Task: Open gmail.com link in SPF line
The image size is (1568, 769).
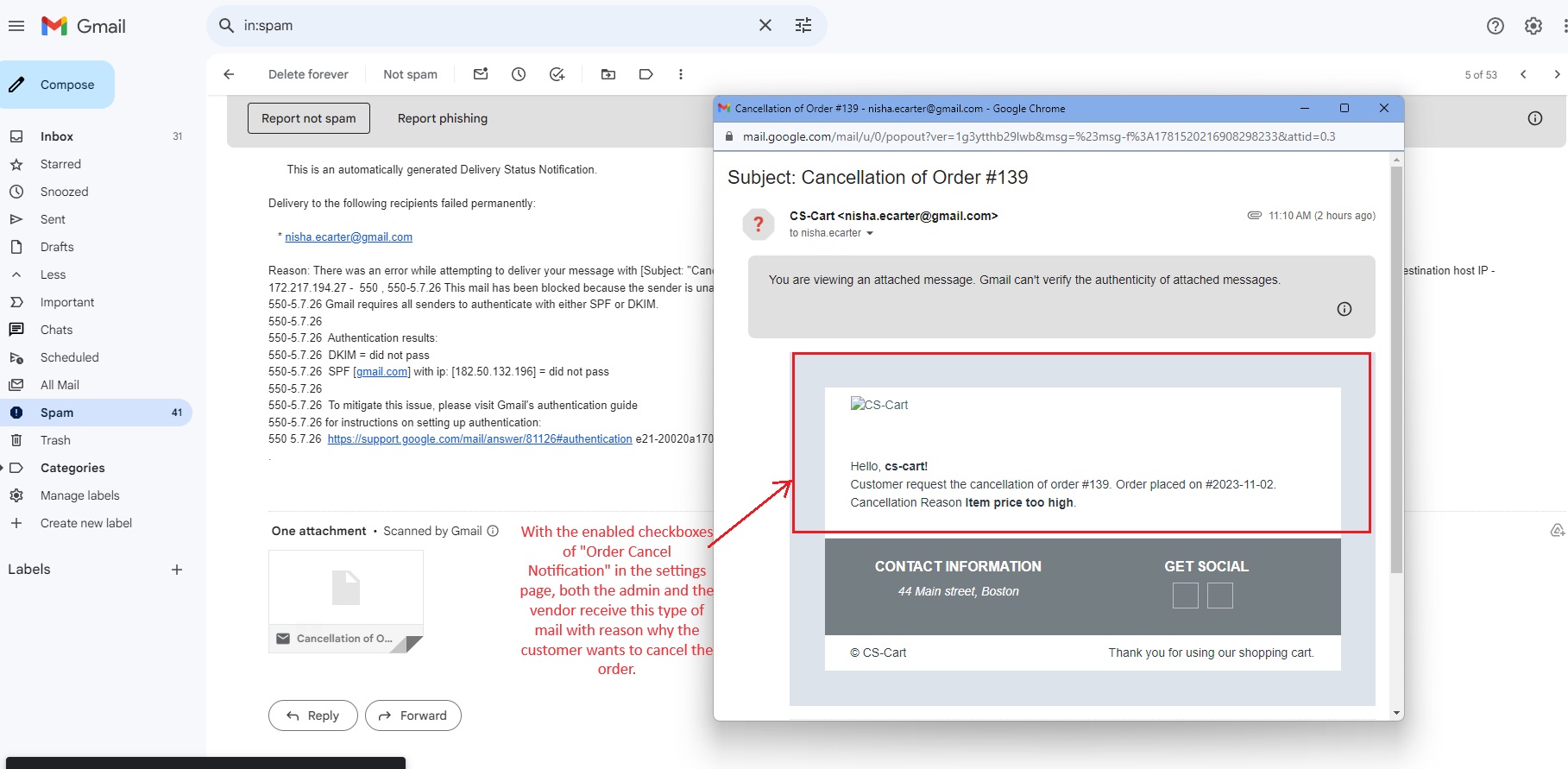Action: pos(382,372)
